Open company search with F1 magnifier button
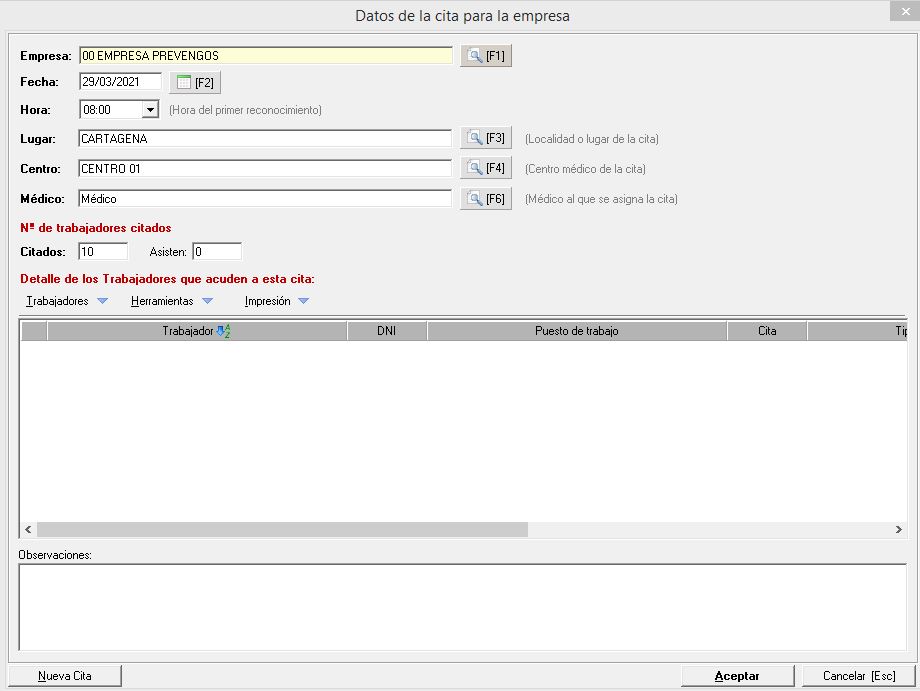This screenshot has height=691, width=920. 486,56
